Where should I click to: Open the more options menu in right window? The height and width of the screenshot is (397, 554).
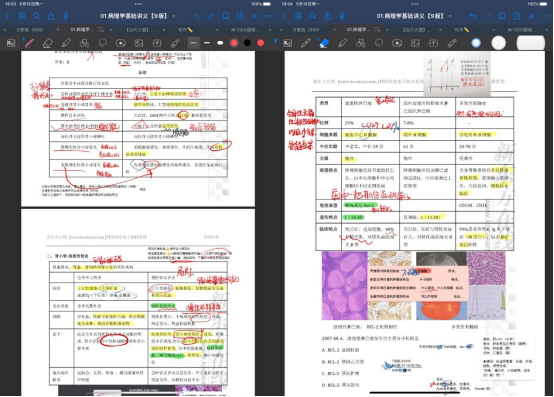(546, 16)
